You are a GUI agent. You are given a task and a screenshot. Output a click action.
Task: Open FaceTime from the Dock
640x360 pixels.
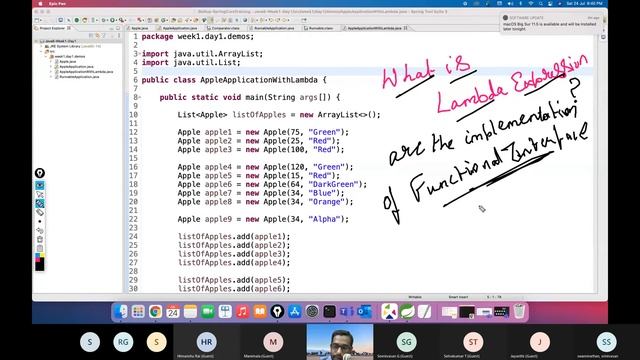[208, 312]
